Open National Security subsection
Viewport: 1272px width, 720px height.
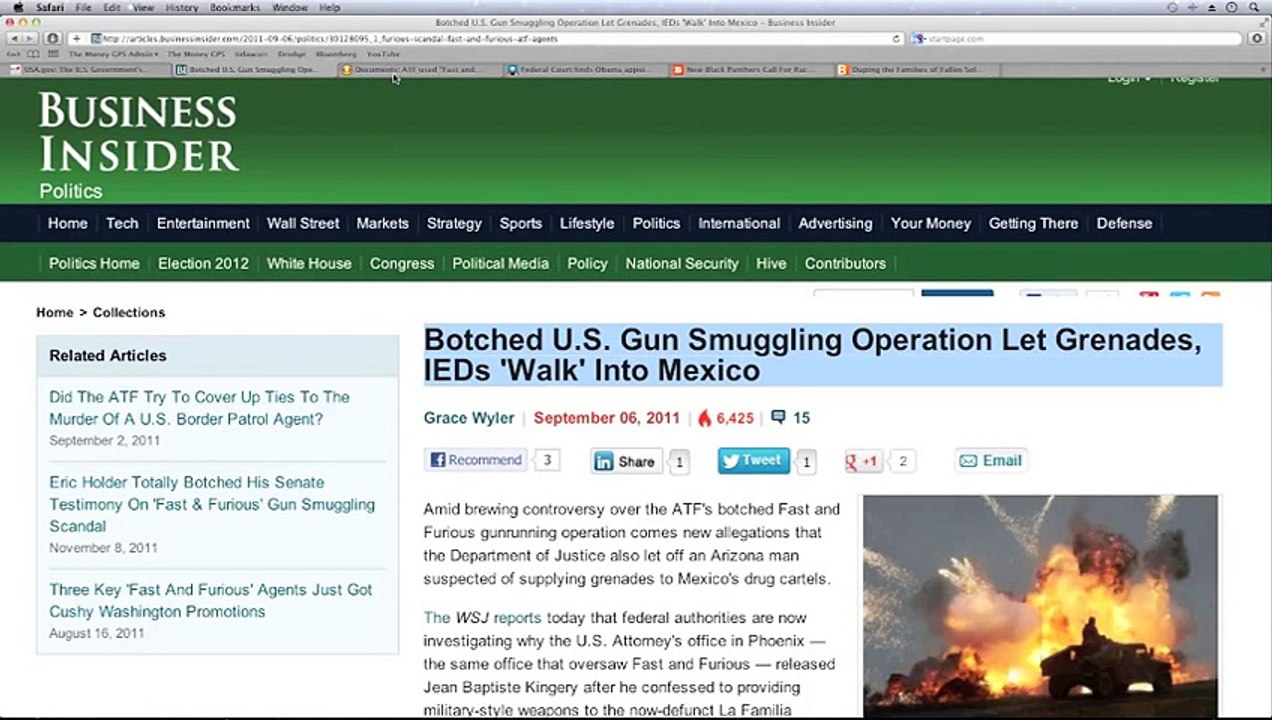click(682, 263)
